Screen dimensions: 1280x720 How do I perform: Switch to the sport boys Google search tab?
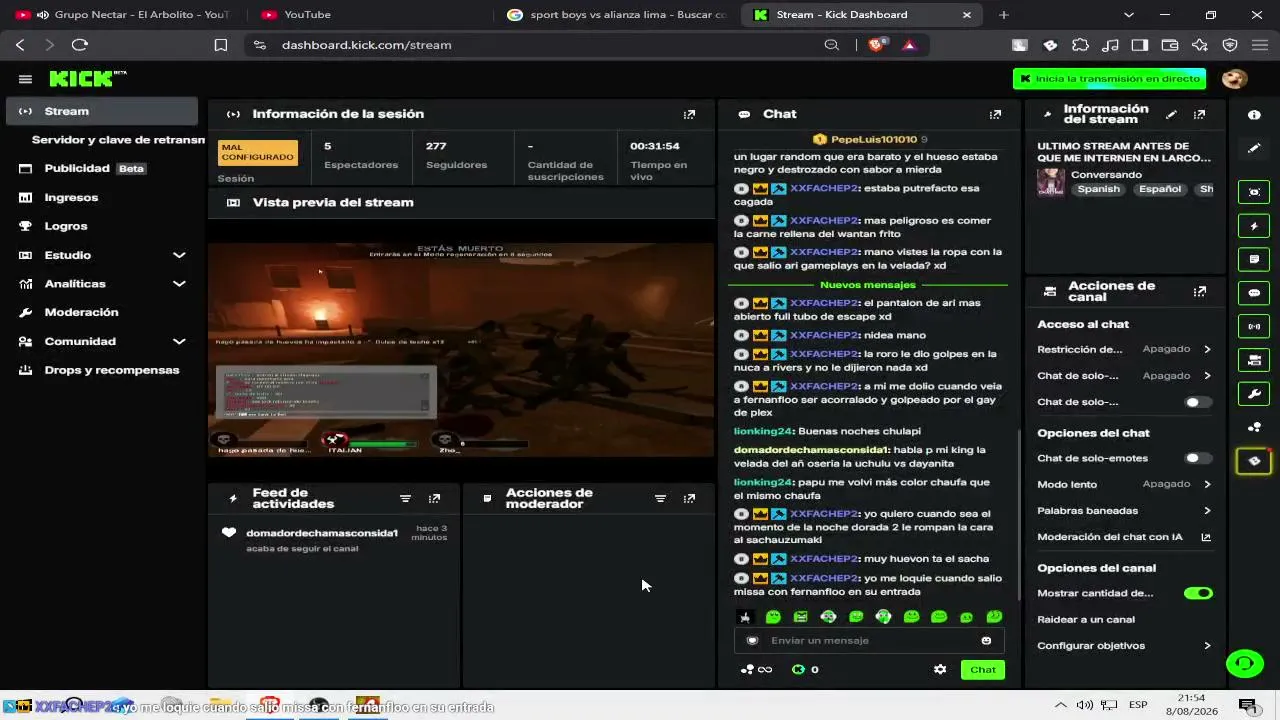(617, 14)
